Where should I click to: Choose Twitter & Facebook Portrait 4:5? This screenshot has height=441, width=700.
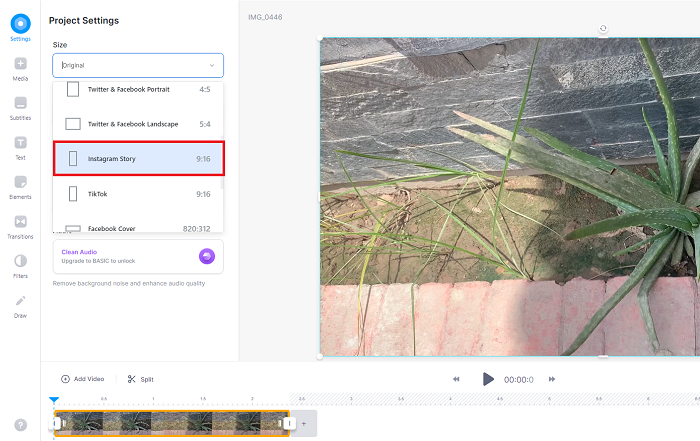[x=138, y=89]
